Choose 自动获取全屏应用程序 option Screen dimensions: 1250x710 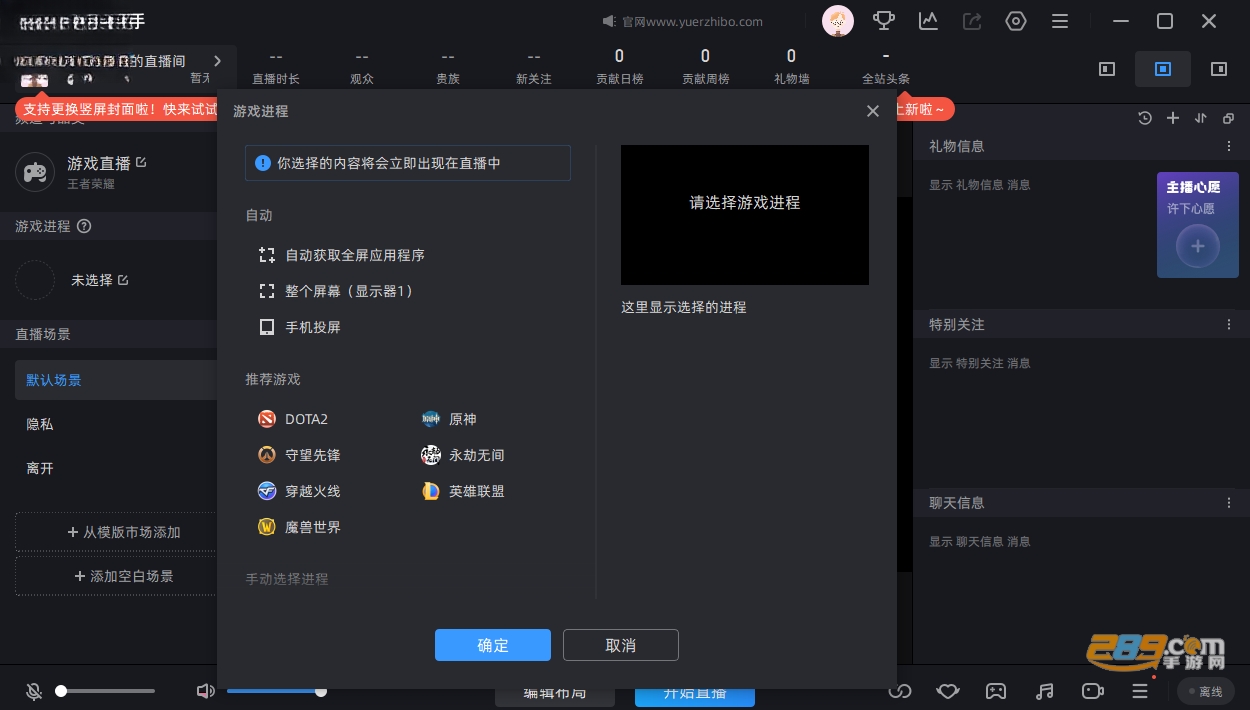[x=342, y=255]
